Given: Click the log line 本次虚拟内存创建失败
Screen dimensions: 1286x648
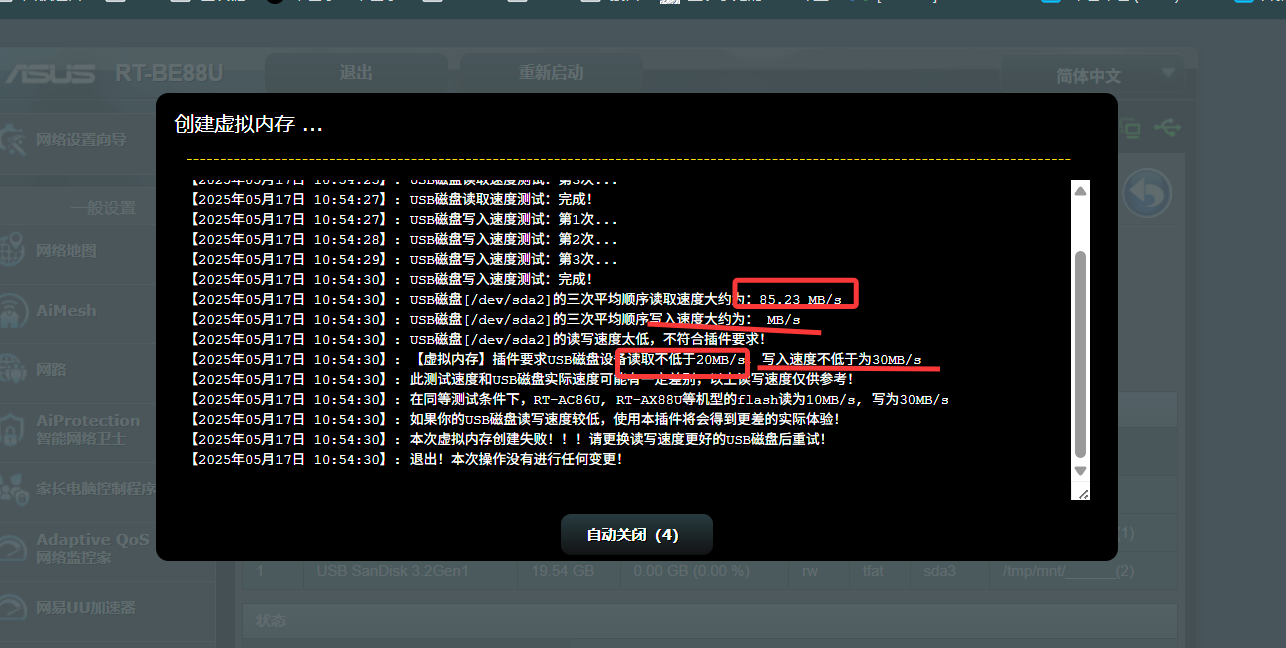Looking at the screenshot, I should 507,439.
